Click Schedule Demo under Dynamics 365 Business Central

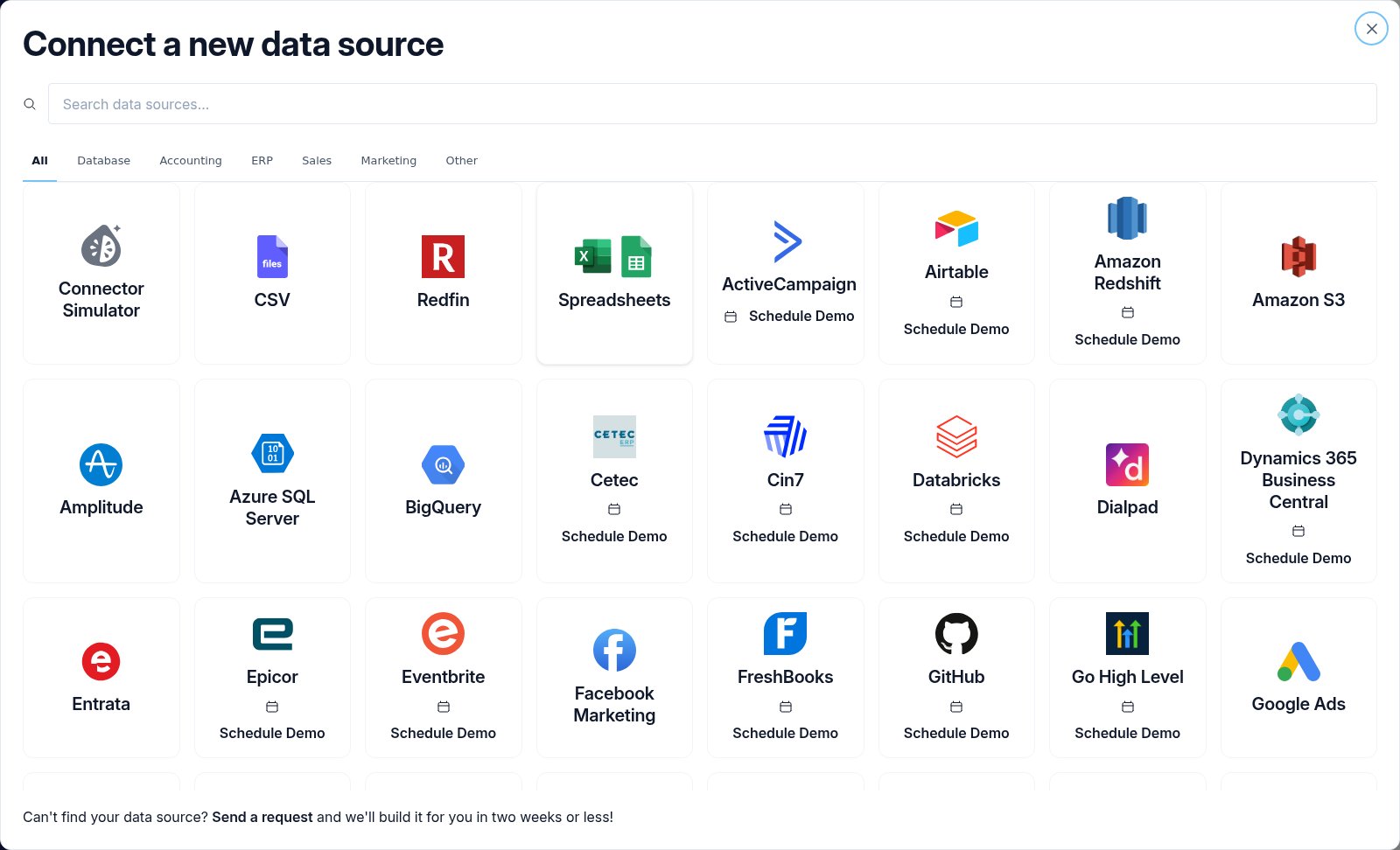[x=1298, y=558]
